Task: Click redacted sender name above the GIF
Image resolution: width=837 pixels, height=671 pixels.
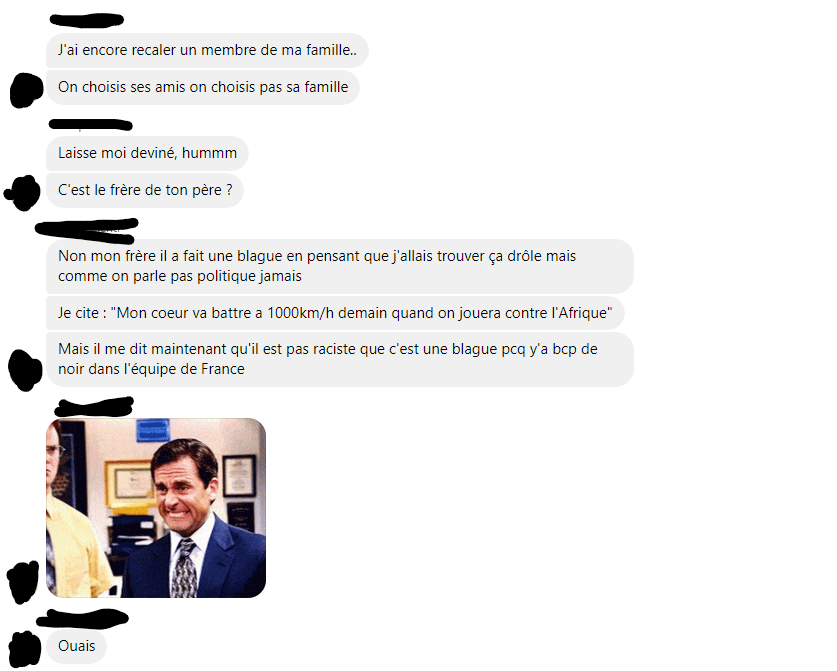Action: 94,407
